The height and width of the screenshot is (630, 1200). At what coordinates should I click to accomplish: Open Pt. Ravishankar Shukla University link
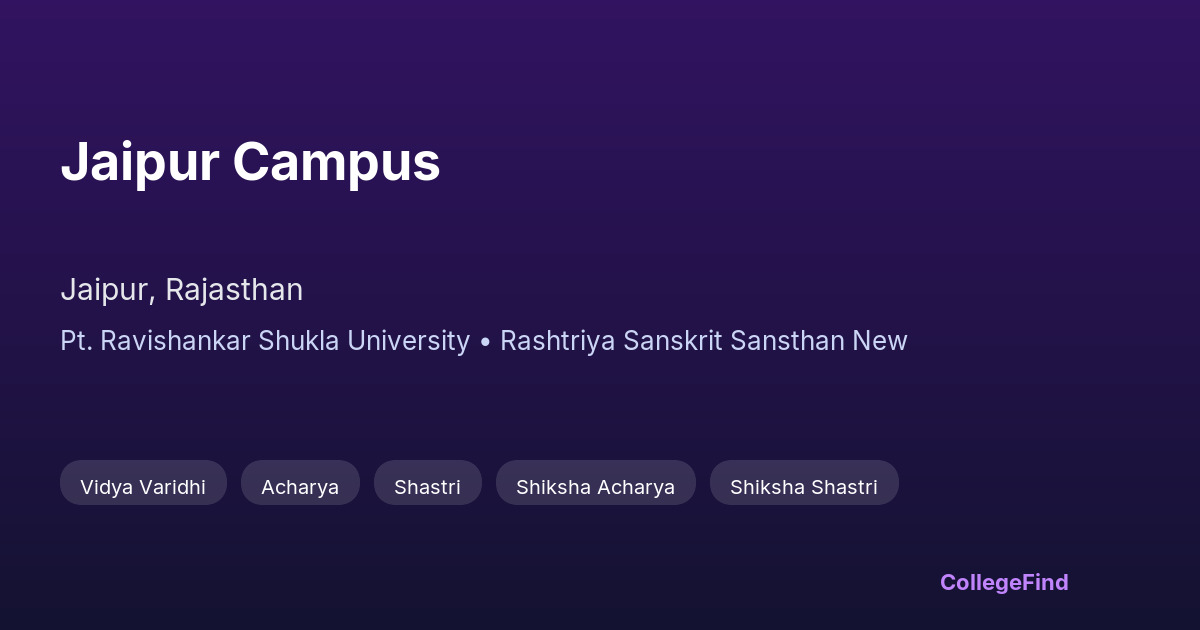pyautogui.click(x=264, y=341)
